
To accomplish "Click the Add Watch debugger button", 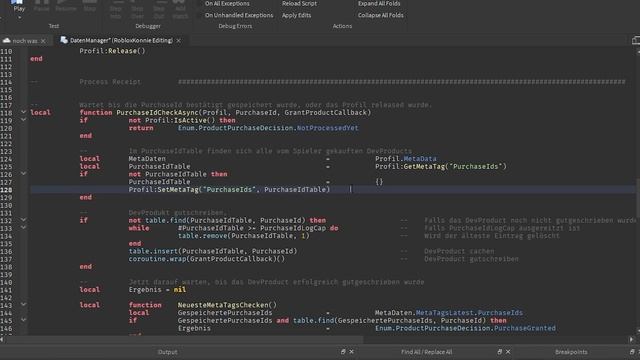I will [180, 10].
